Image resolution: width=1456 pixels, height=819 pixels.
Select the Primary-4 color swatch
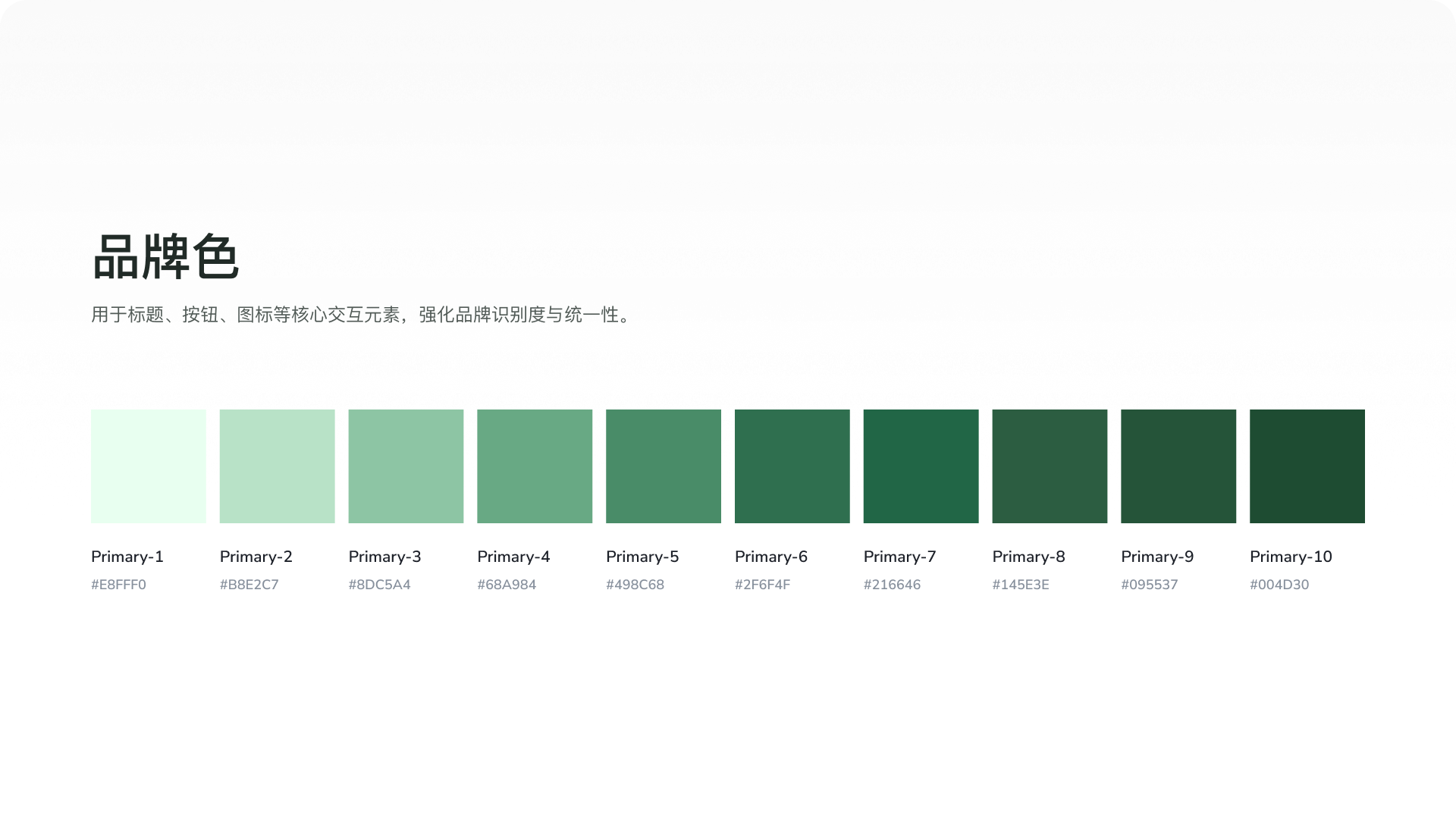(535, 466)
